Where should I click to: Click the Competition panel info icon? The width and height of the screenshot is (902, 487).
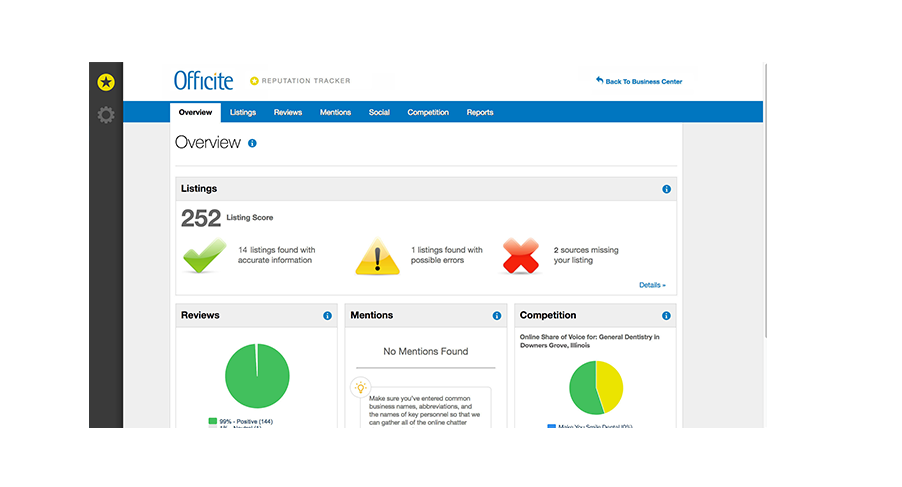pos(666,316)
